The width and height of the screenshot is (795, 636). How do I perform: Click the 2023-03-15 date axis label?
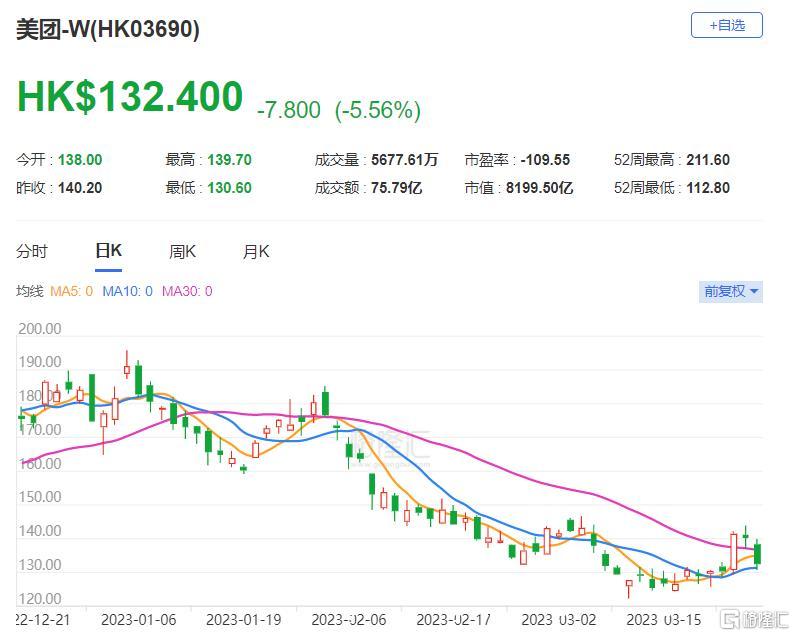664,620
